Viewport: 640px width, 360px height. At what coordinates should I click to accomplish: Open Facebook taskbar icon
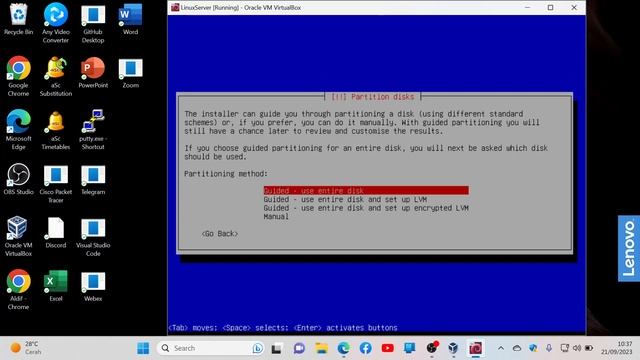pos(365,348)
